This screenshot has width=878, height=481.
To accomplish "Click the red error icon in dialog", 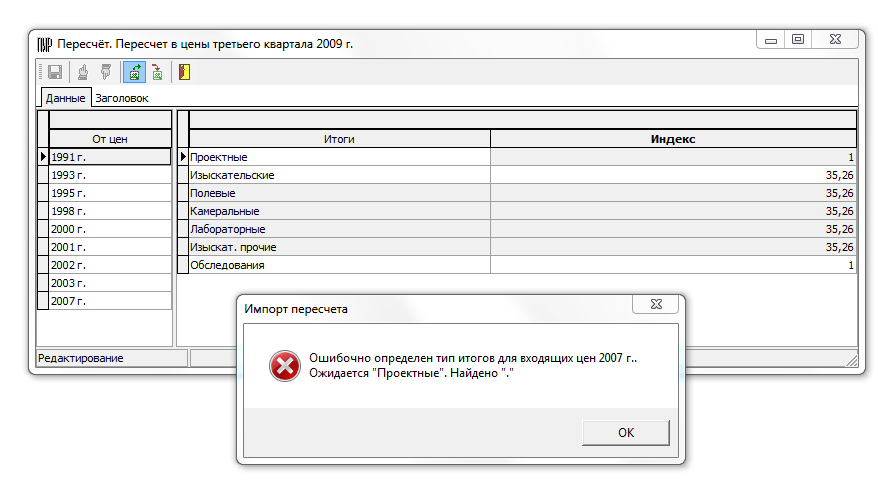I will [284, 367].
